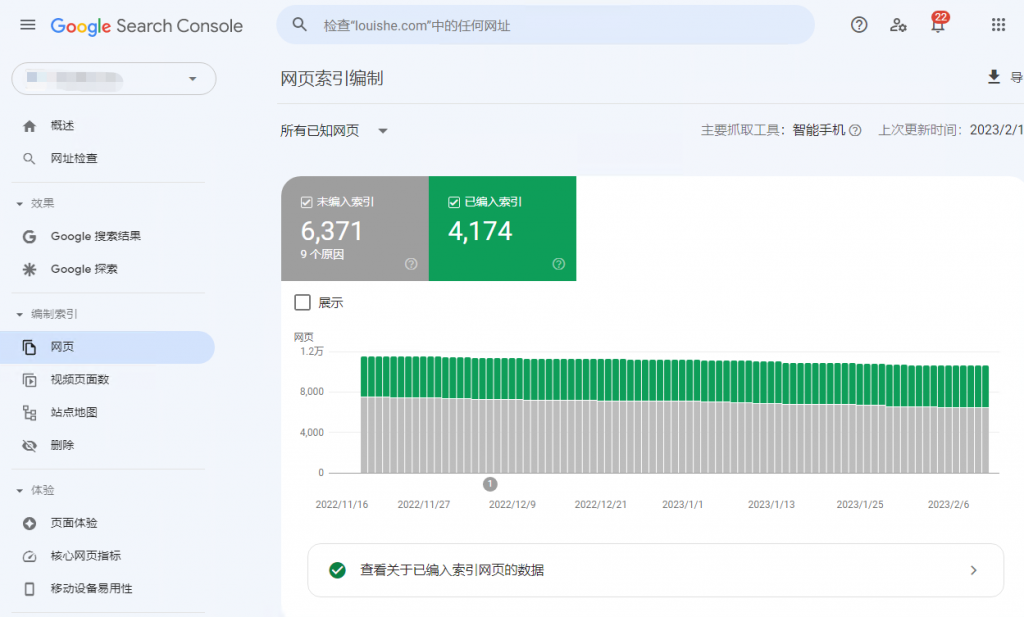The height and width of the screenshot is (617, 1024).
Task: Click the sitemap icon beside 站点地图
Action: pyautogui.click(x=29, y=413)
